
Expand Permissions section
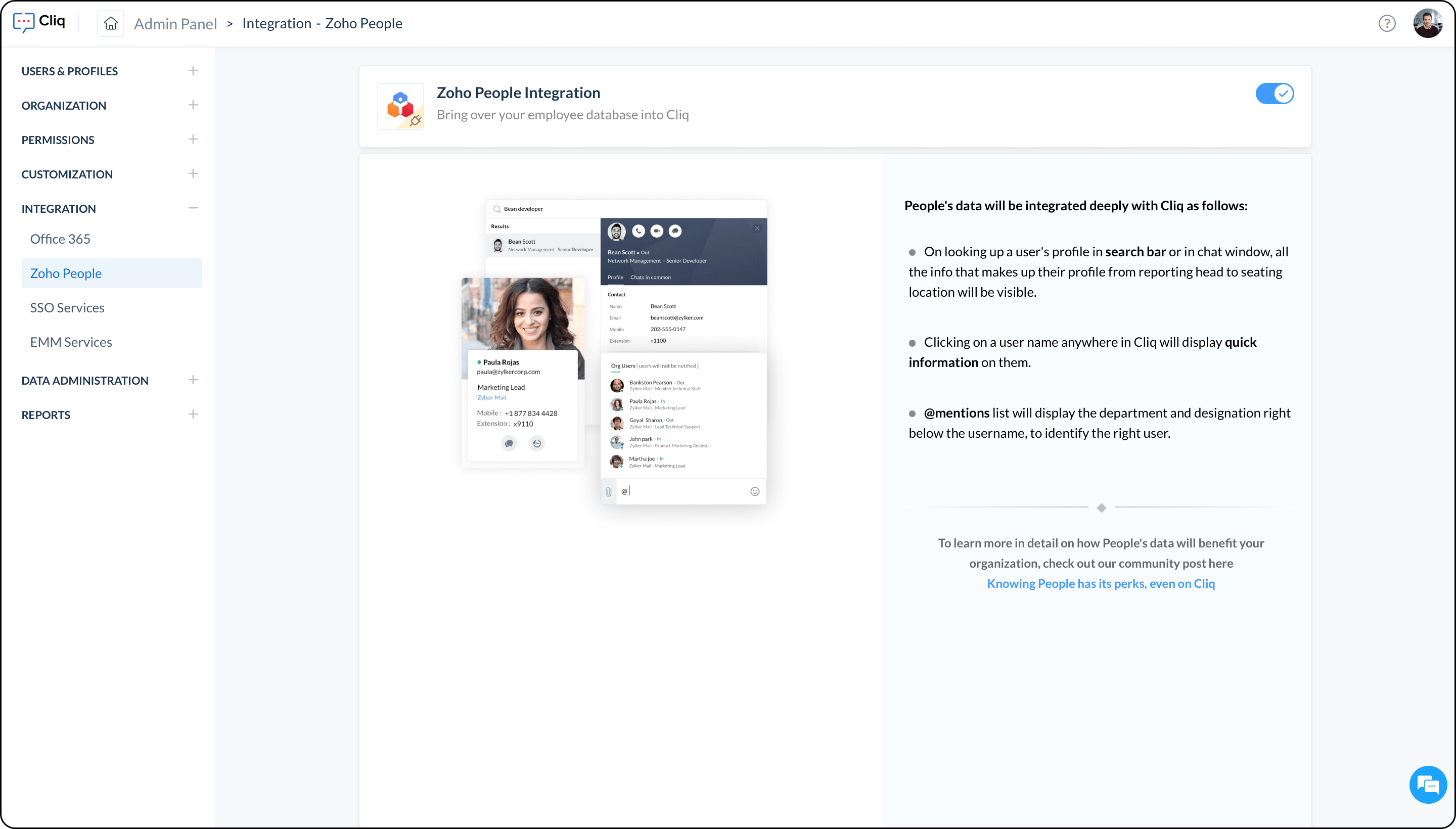[x=193, y=139]
